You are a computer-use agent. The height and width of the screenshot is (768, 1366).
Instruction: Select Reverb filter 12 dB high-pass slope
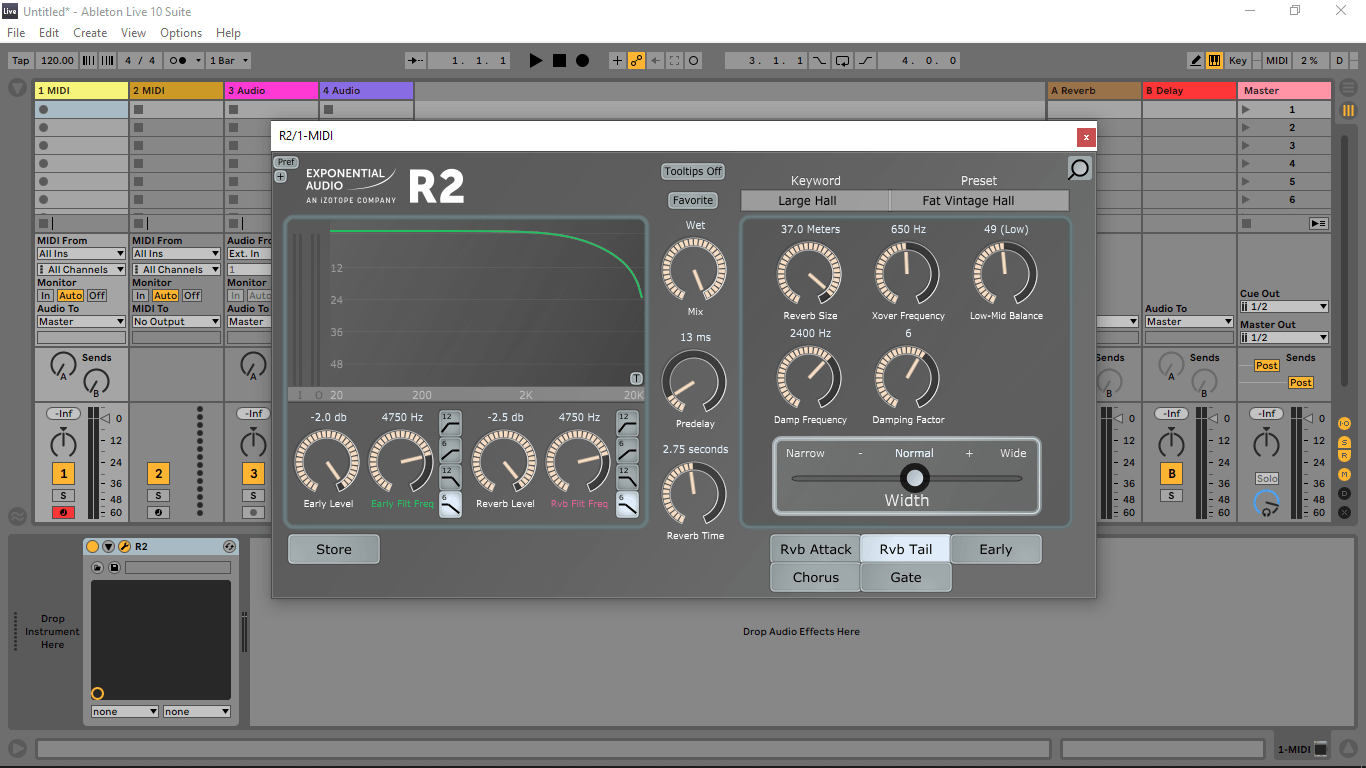(x=627, y=422)
